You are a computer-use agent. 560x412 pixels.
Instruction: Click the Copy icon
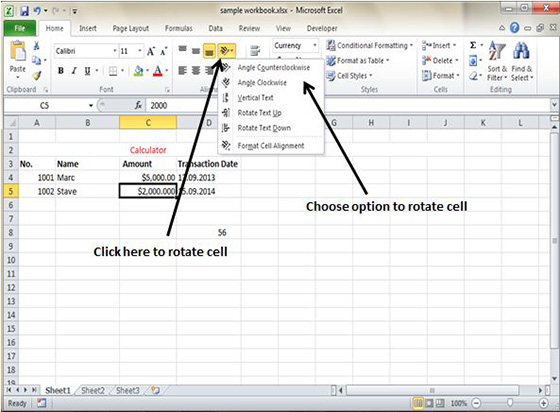coord(36,60)
